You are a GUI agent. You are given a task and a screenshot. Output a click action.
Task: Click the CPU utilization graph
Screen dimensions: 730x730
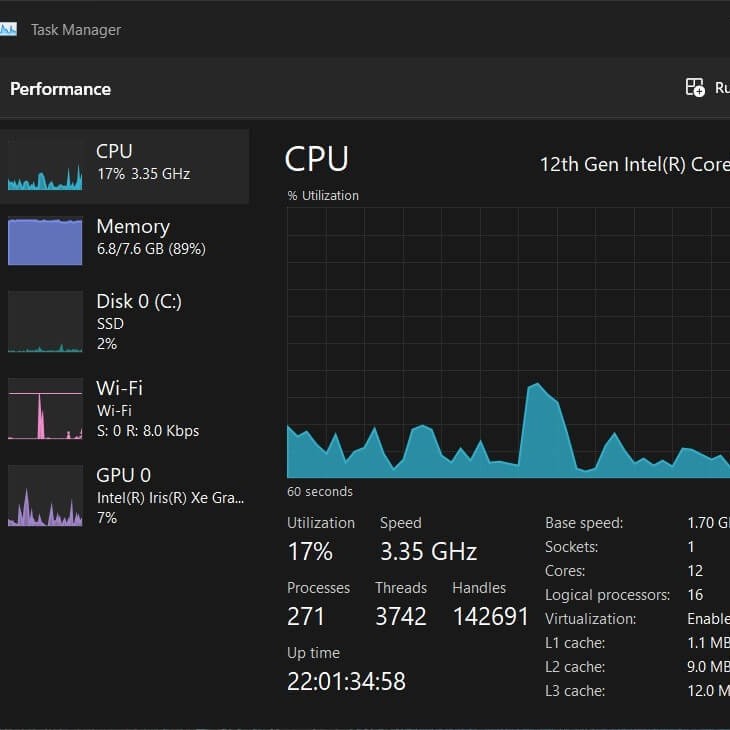point(508,343)
